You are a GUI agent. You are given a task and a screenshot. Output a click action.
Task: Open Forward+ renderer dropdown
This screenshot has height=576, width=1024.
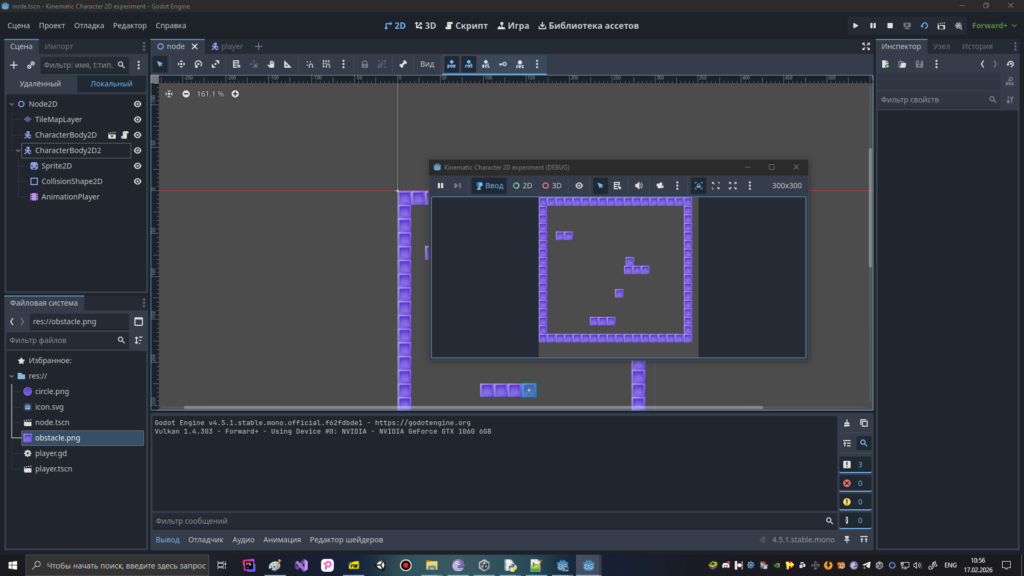(994, 25)
